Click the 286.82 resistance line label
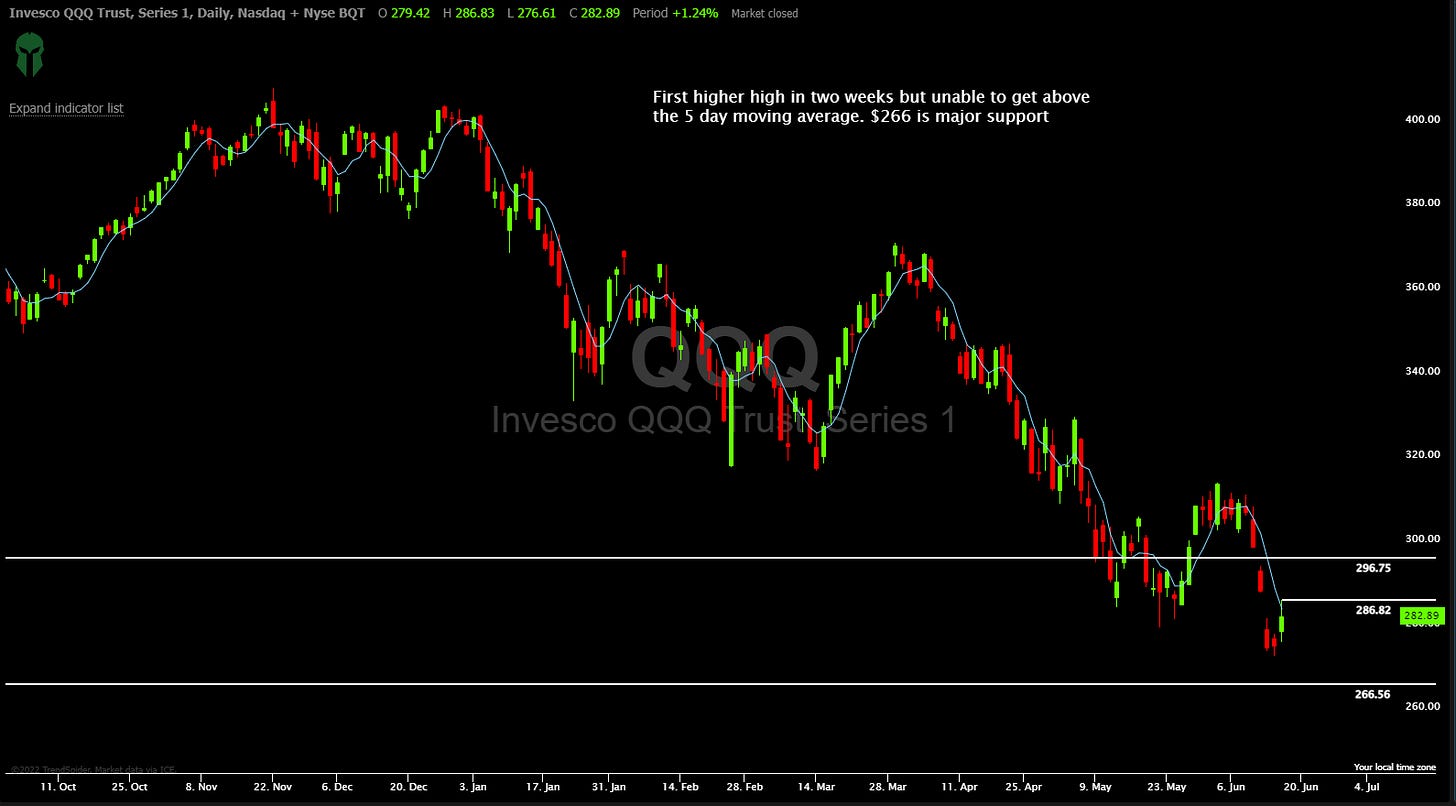 point(1373,609)
